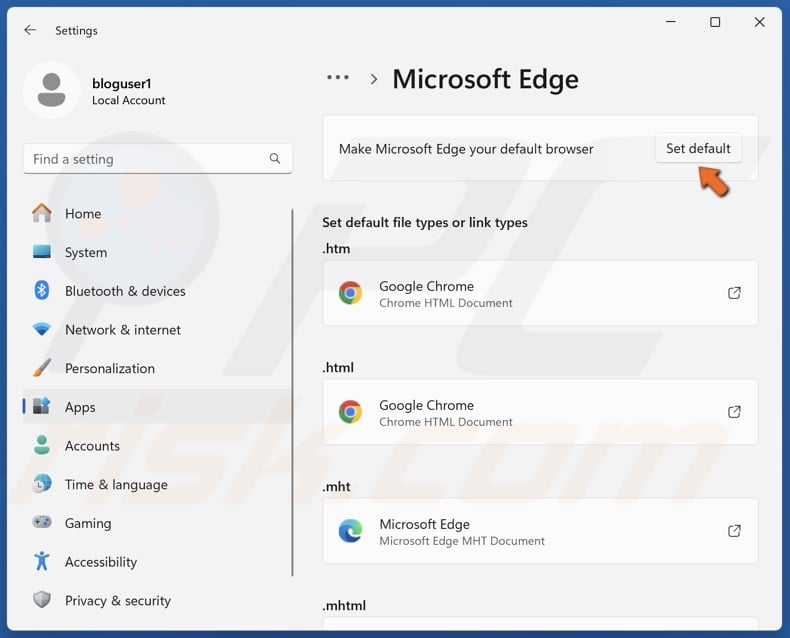Screen dimensions: 790x638
Task: Open the Accessibility figure icon
Action: tap(42, 562)
